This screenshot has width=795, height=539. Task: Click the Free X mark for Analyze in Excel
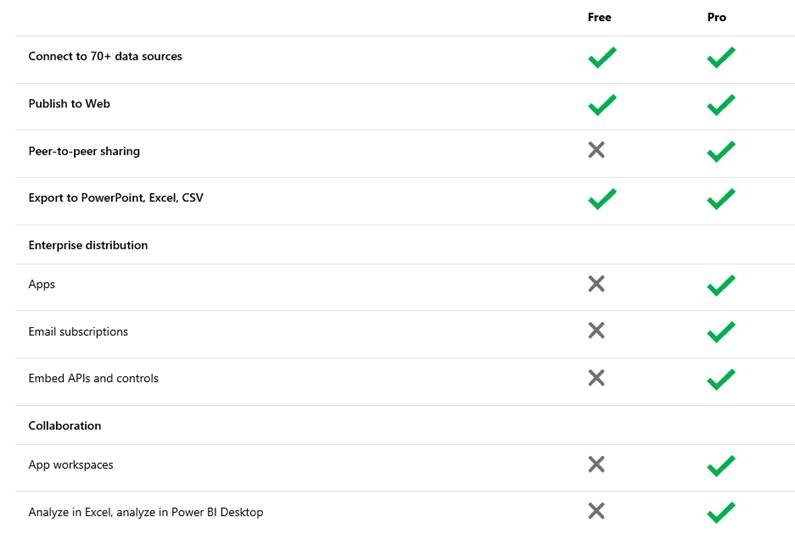596,511
